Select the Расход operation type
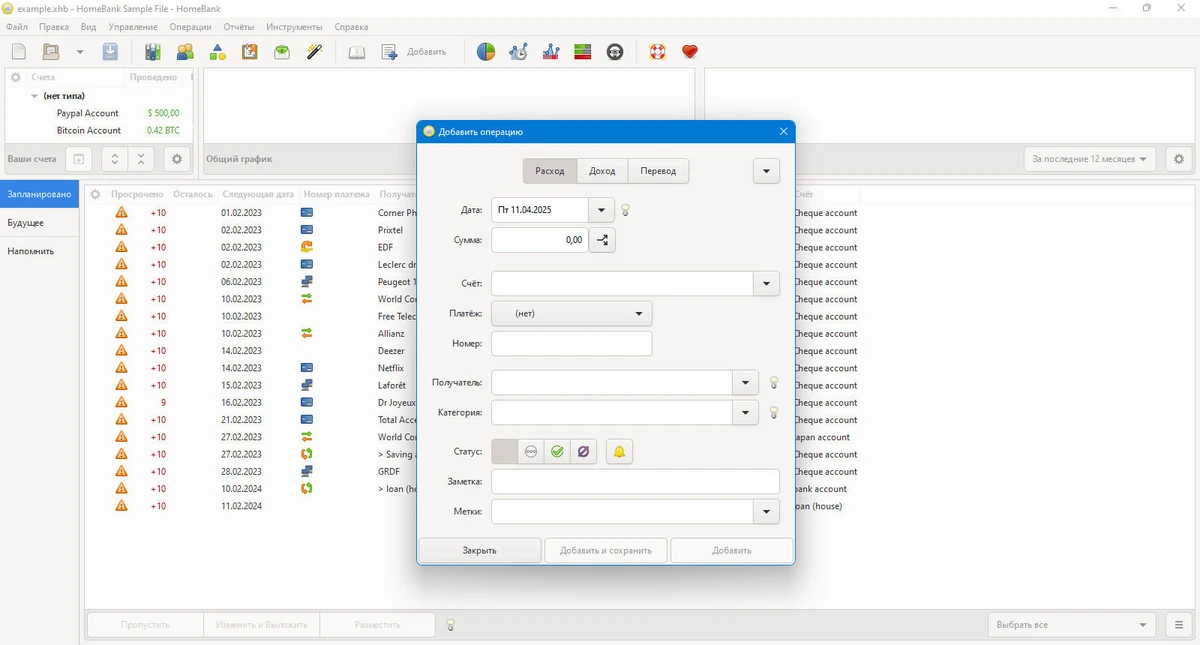This screenshot has height=645, width=1200. [549, 171]
